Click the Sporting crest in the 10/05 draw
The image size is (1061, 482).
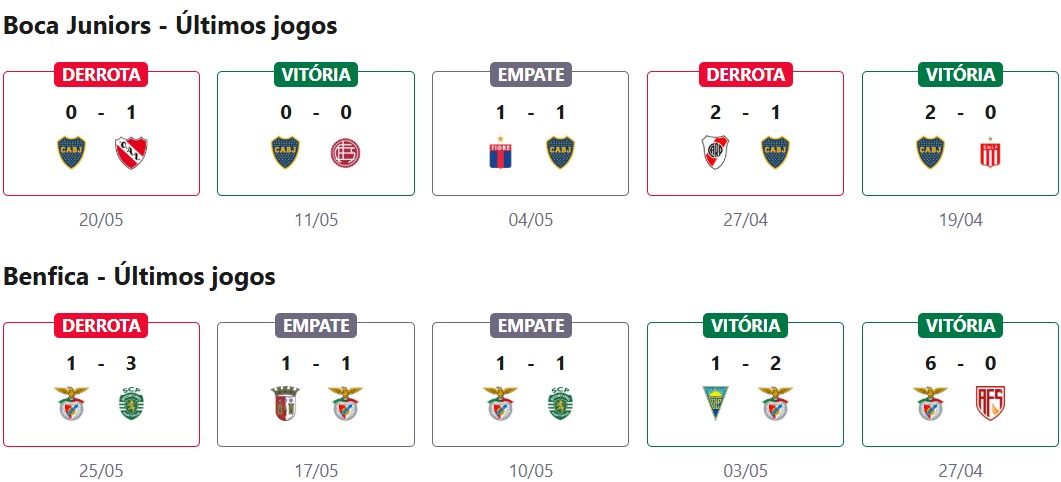tap(561, 404)
